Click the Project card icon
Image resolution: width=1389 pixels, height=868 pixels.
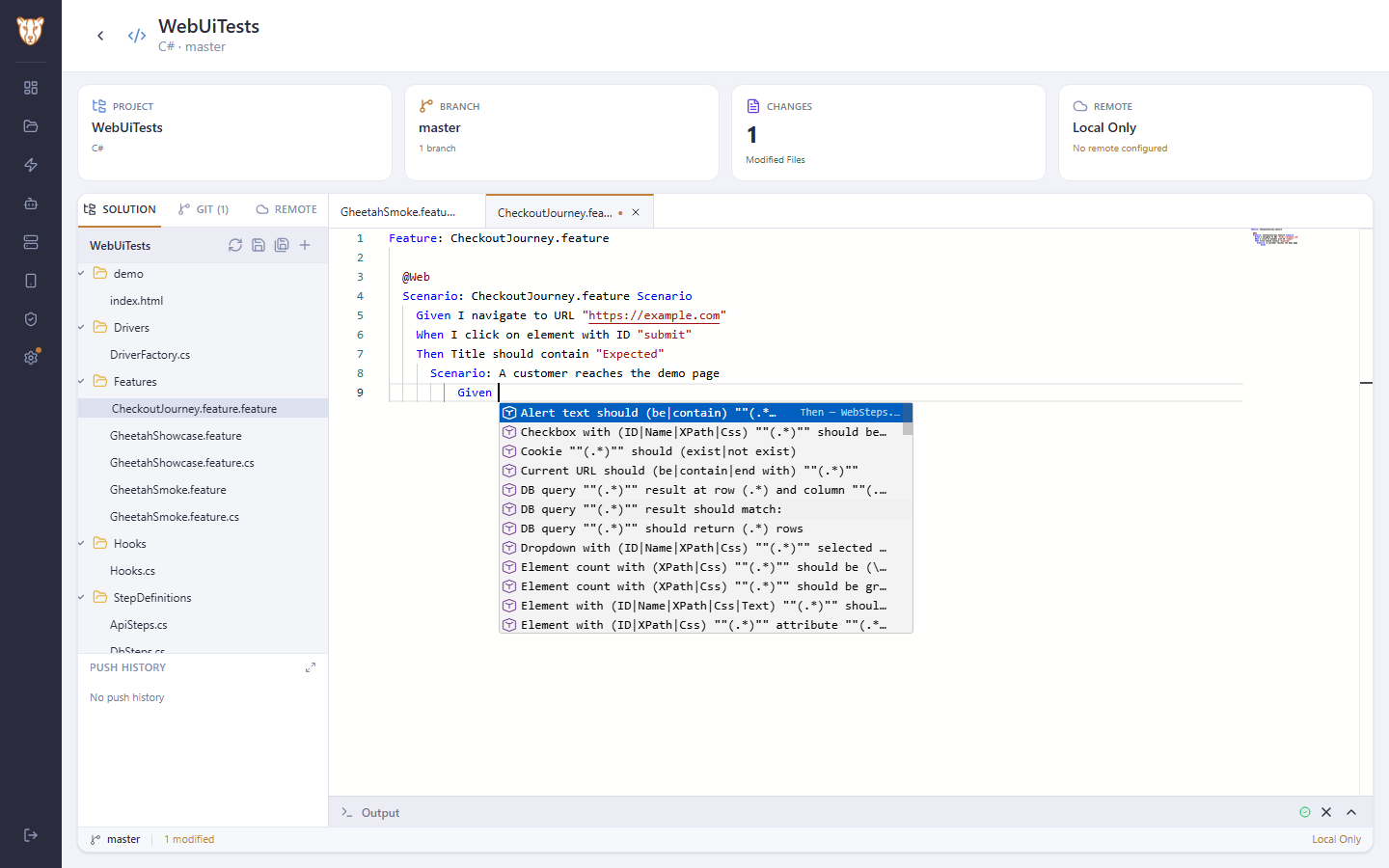(99, 106)
